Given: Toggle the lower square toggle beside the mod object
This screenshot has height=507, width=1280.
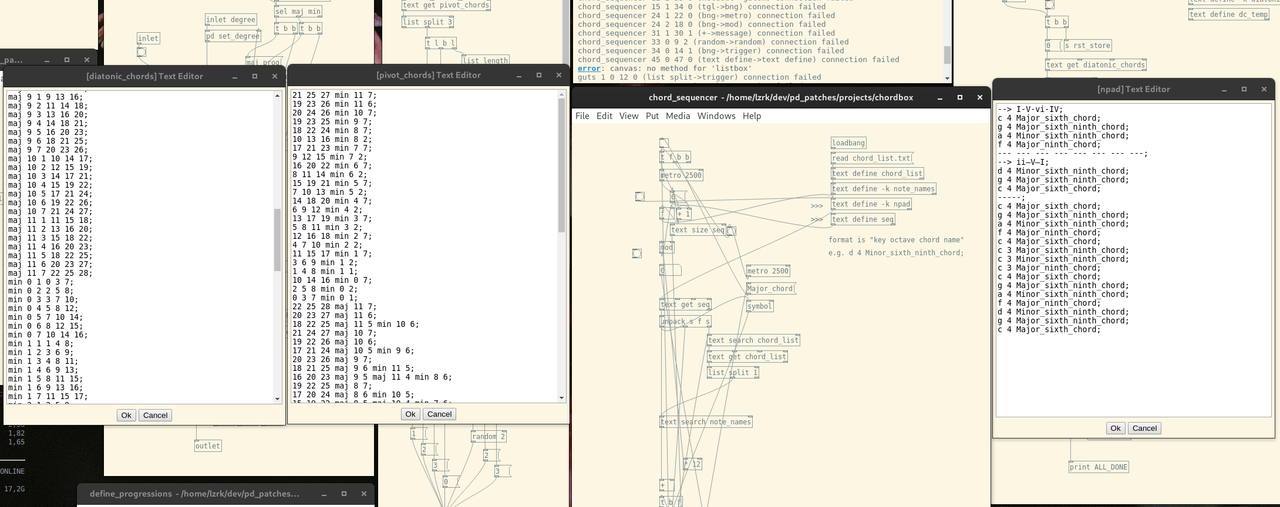Looking at the screenshot, I should 637,253.
